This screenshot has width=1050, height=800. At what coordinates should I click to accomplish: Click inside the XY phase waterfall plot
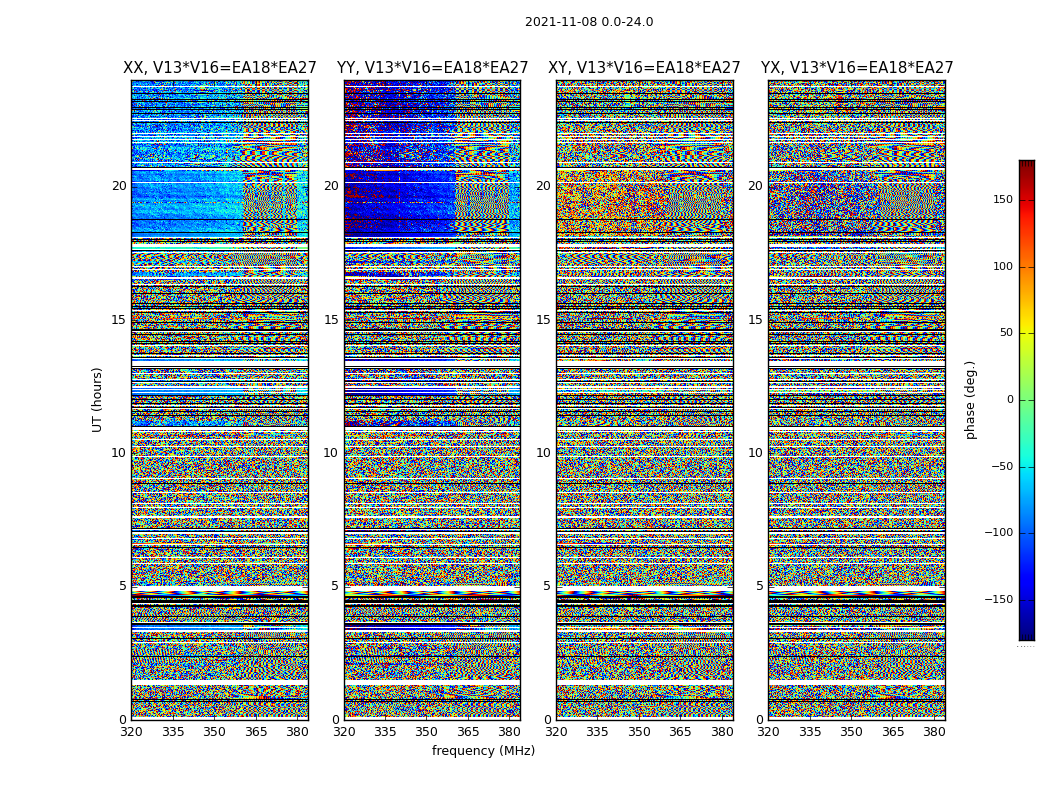coord(645,400)
